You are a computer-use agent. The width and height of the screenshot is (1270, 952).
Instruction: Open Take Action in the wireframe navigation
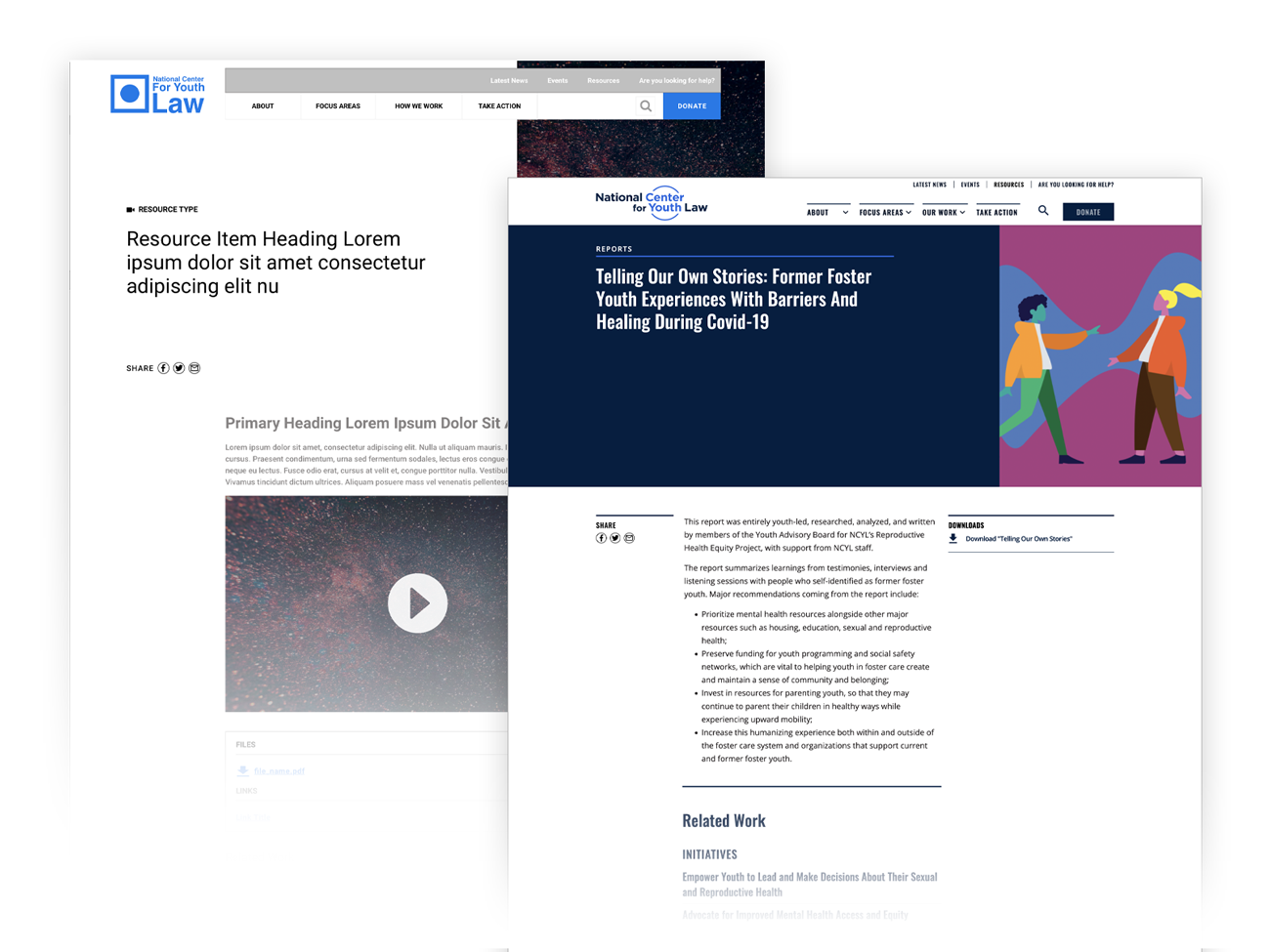pyautogui.click(x=499, y=106)
